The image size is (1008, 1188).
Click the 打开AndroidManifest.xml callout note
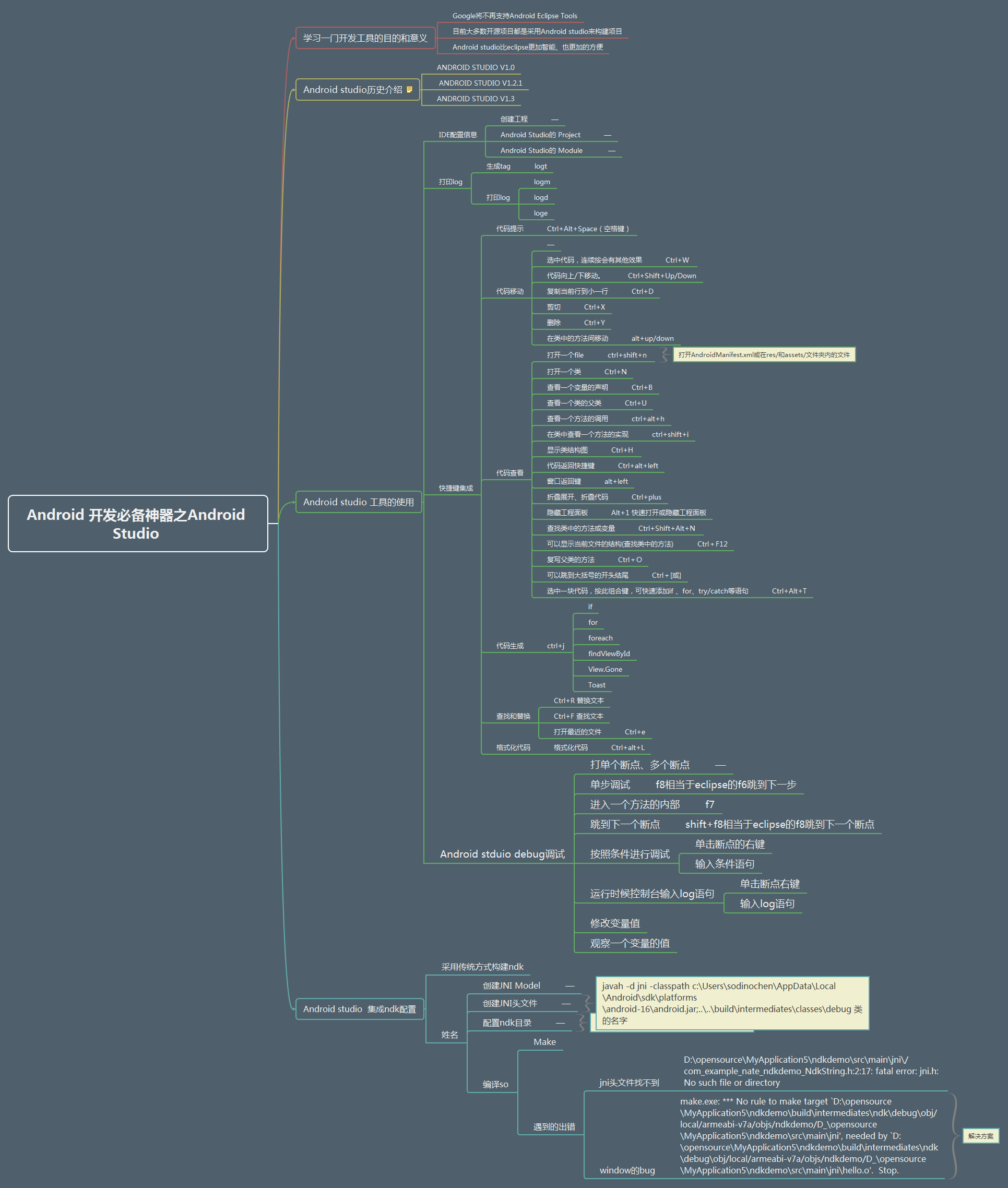[x=764, y=355]
